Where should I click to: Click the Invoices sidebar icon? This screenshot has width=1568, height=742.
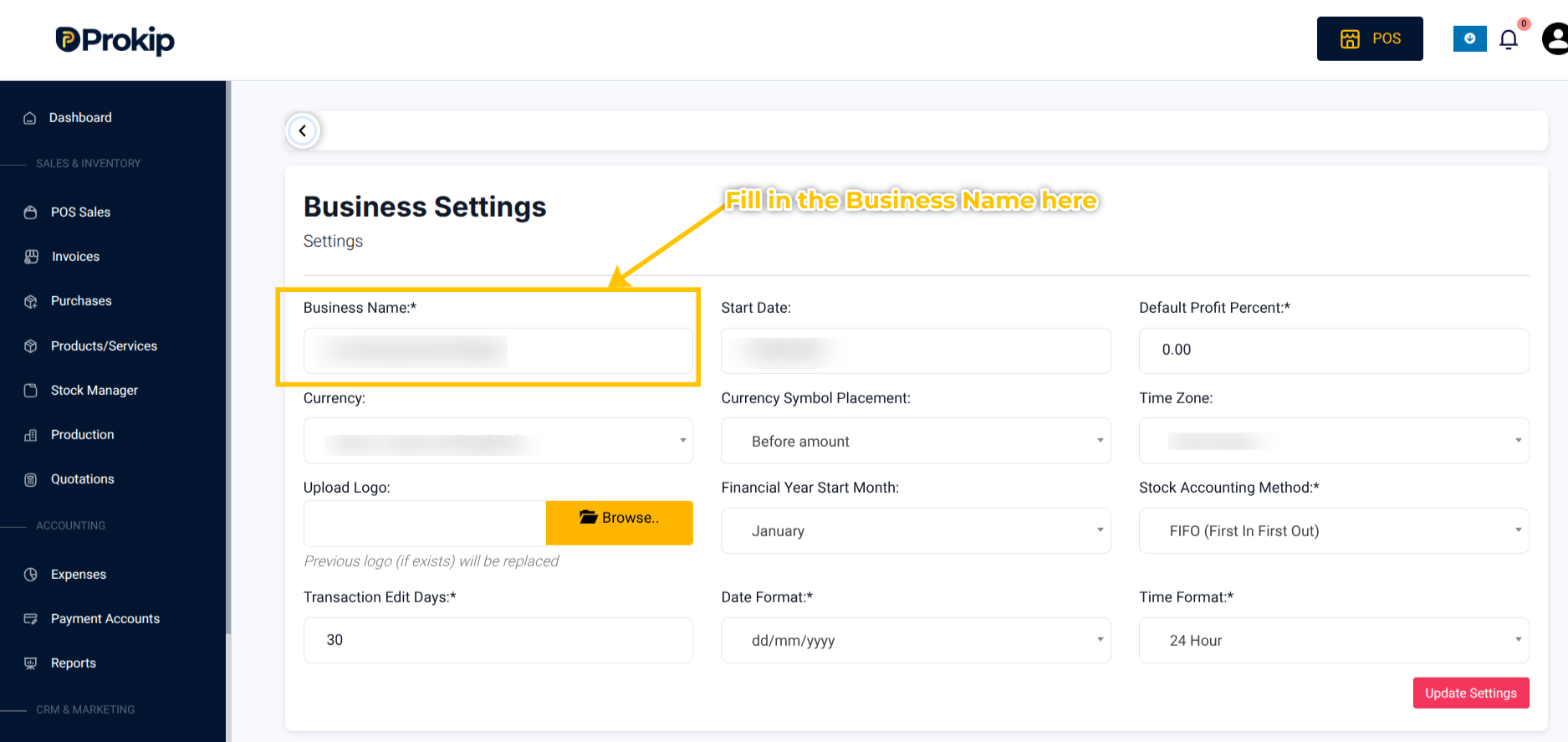pyautogui.click(x=31, y=257)
